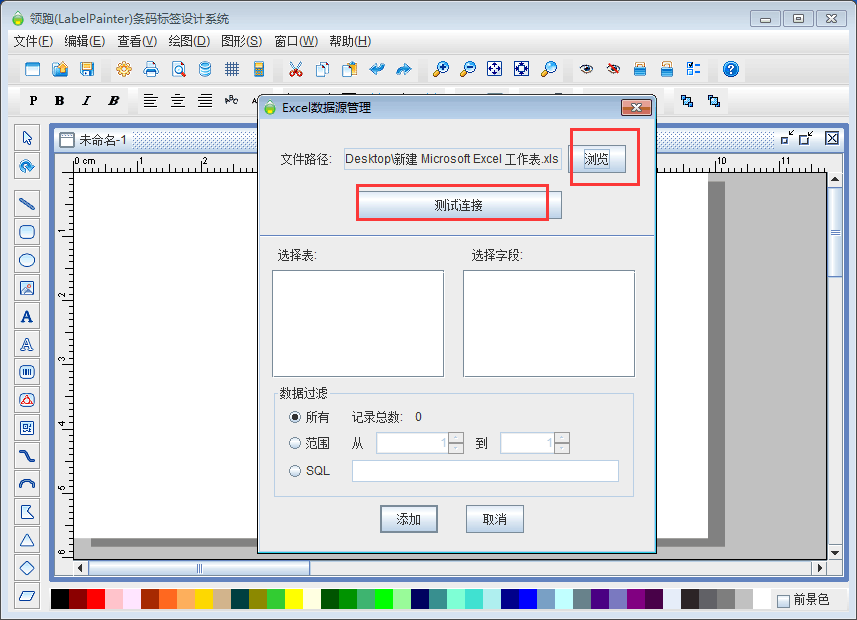Click the 文件路径 path input field
Screen dimensions: 857x620
point(453,159)
